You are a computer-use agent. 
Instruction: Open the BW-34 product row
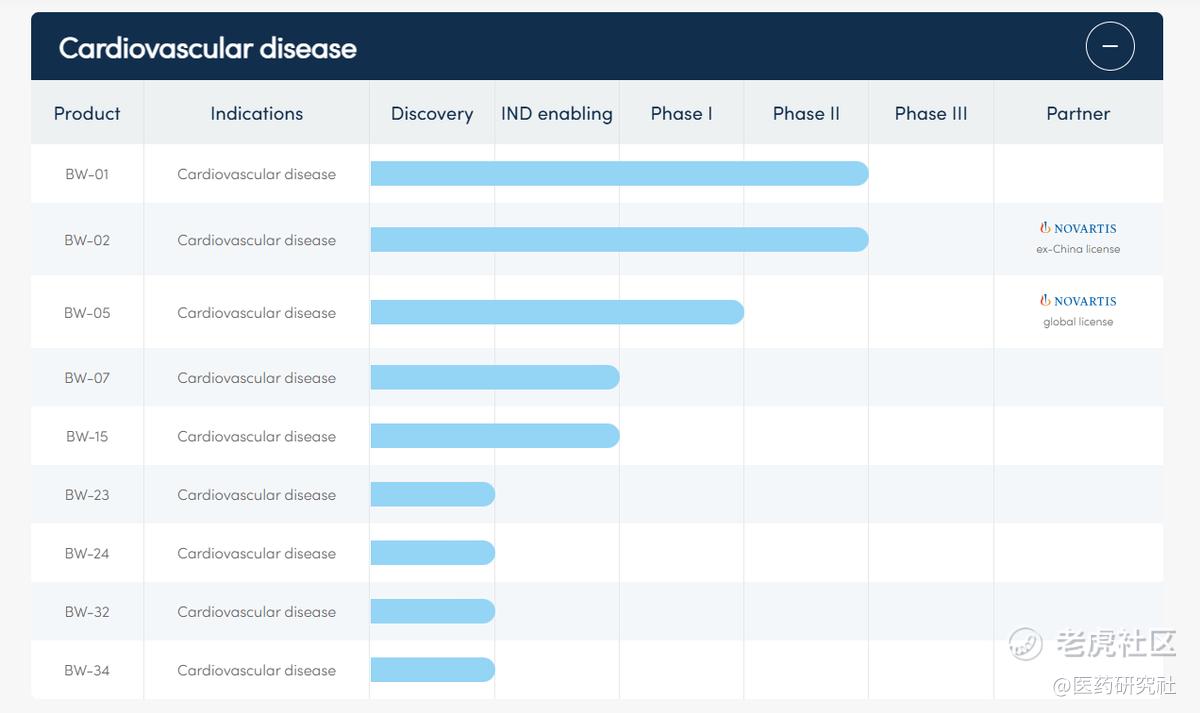coord(597,670)
